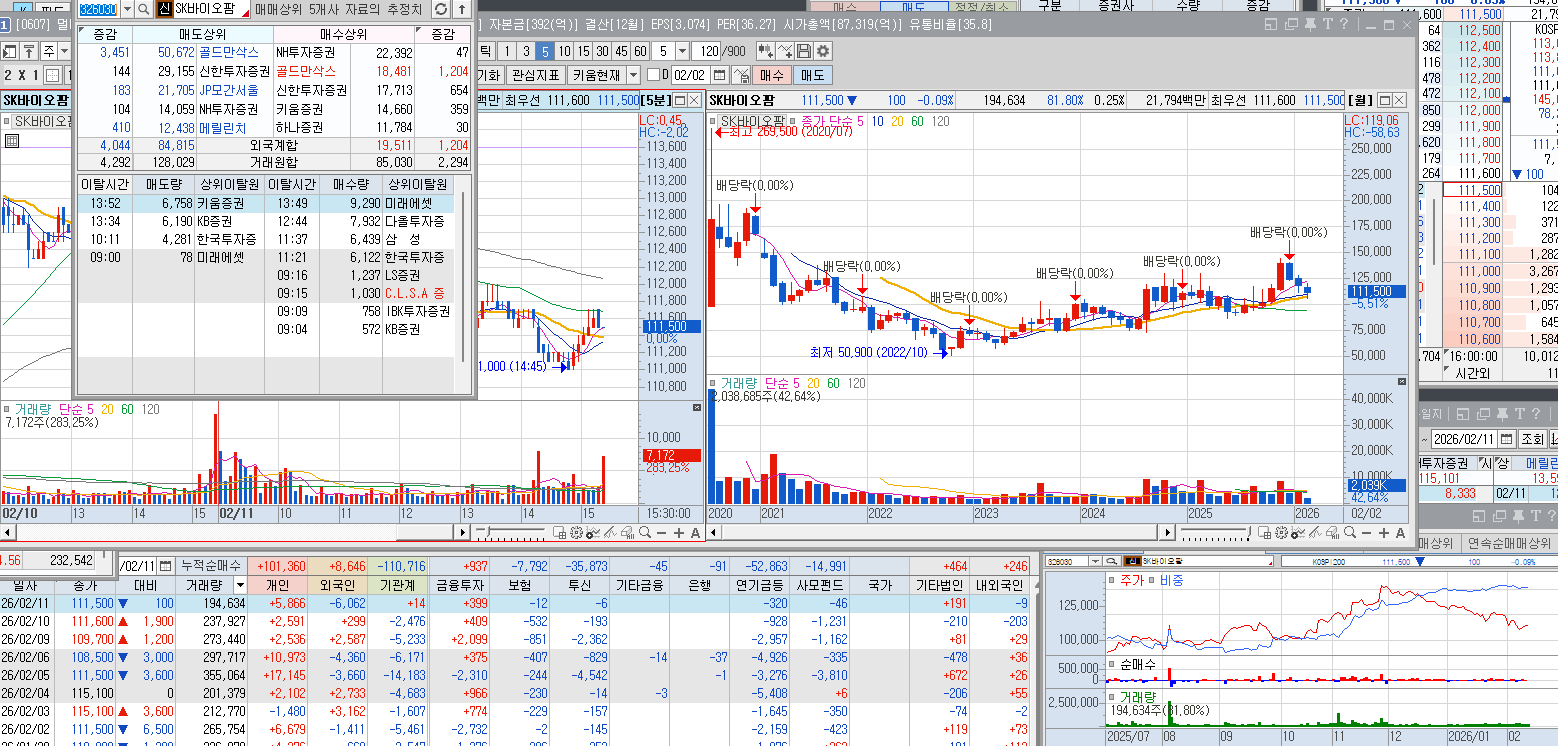Click the 120 candle count input field
The image size is (1558, 746).
pos(705,51)
